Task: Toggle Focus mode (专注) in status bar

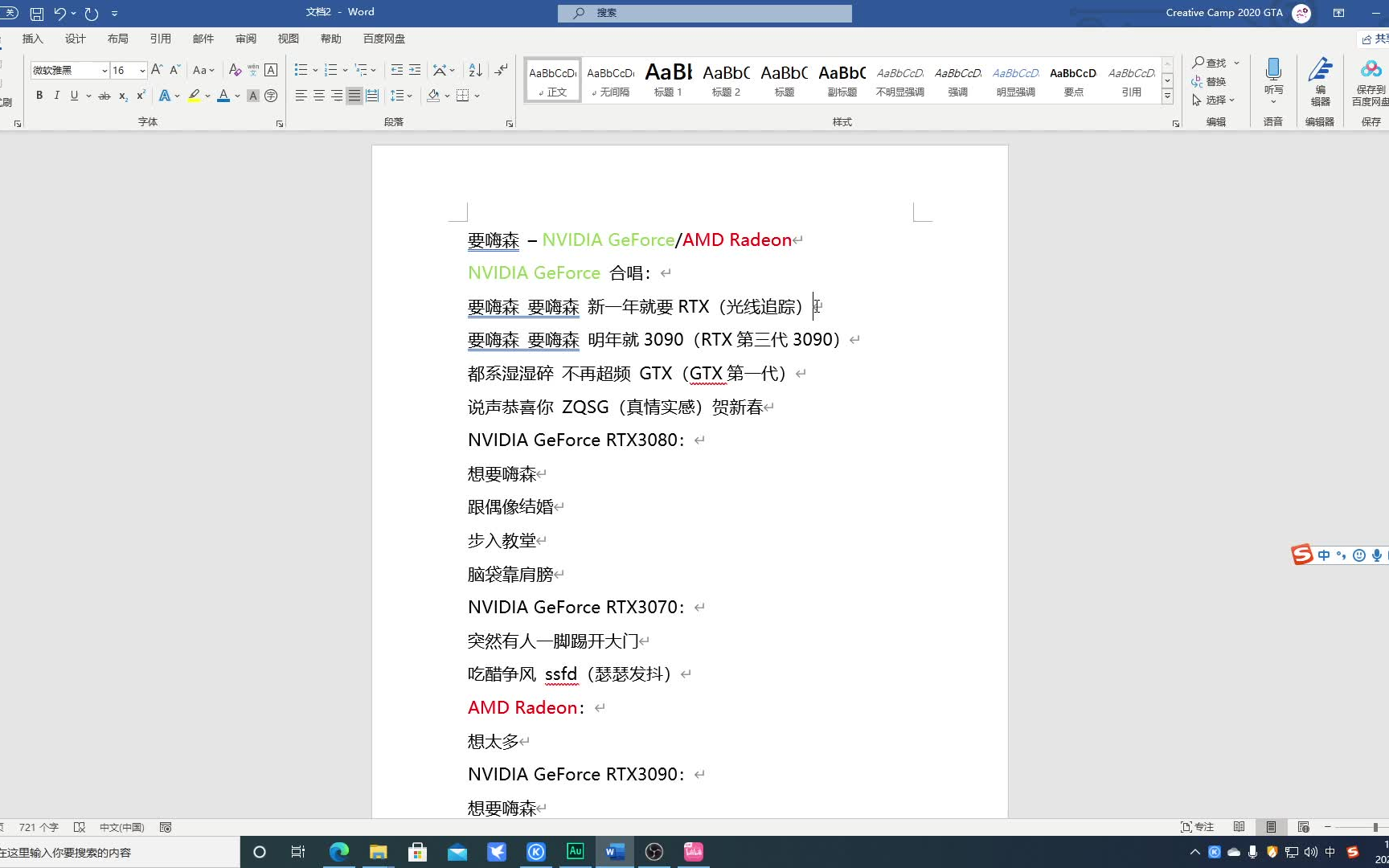Action: pyautogui.click(x=1197, y=827)
